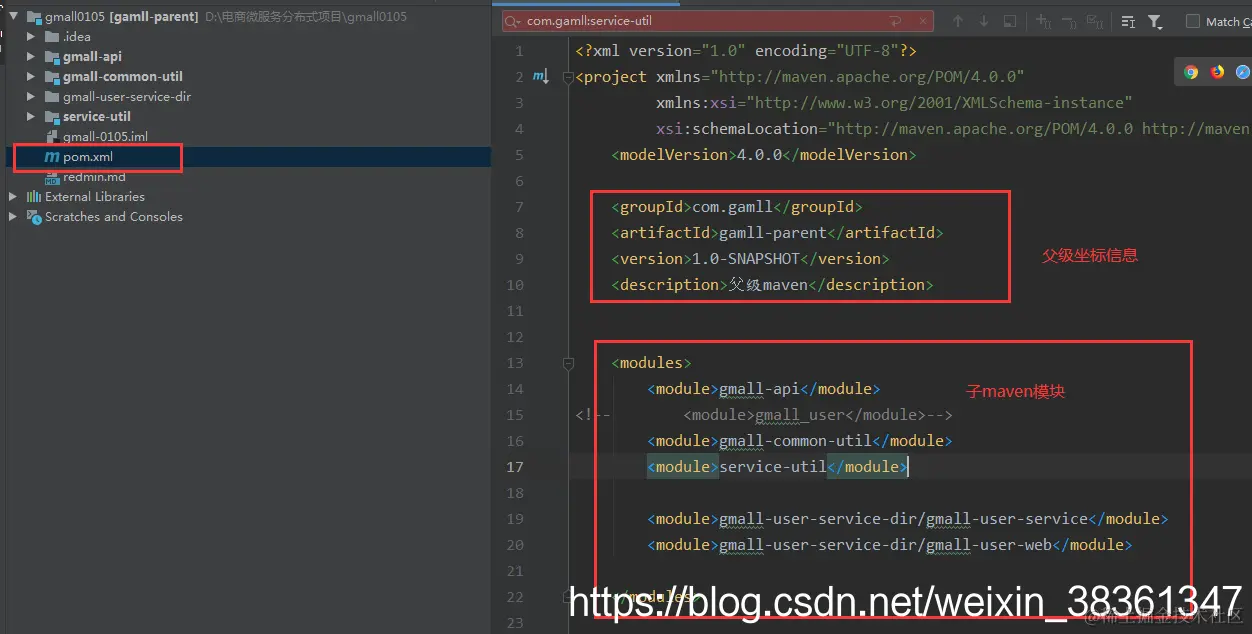Select the redmin.md file

(x=94, y=177)
